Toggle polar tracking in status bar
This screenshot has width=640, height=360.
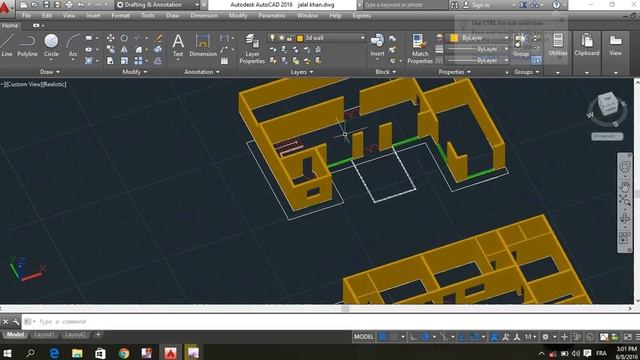425,337
